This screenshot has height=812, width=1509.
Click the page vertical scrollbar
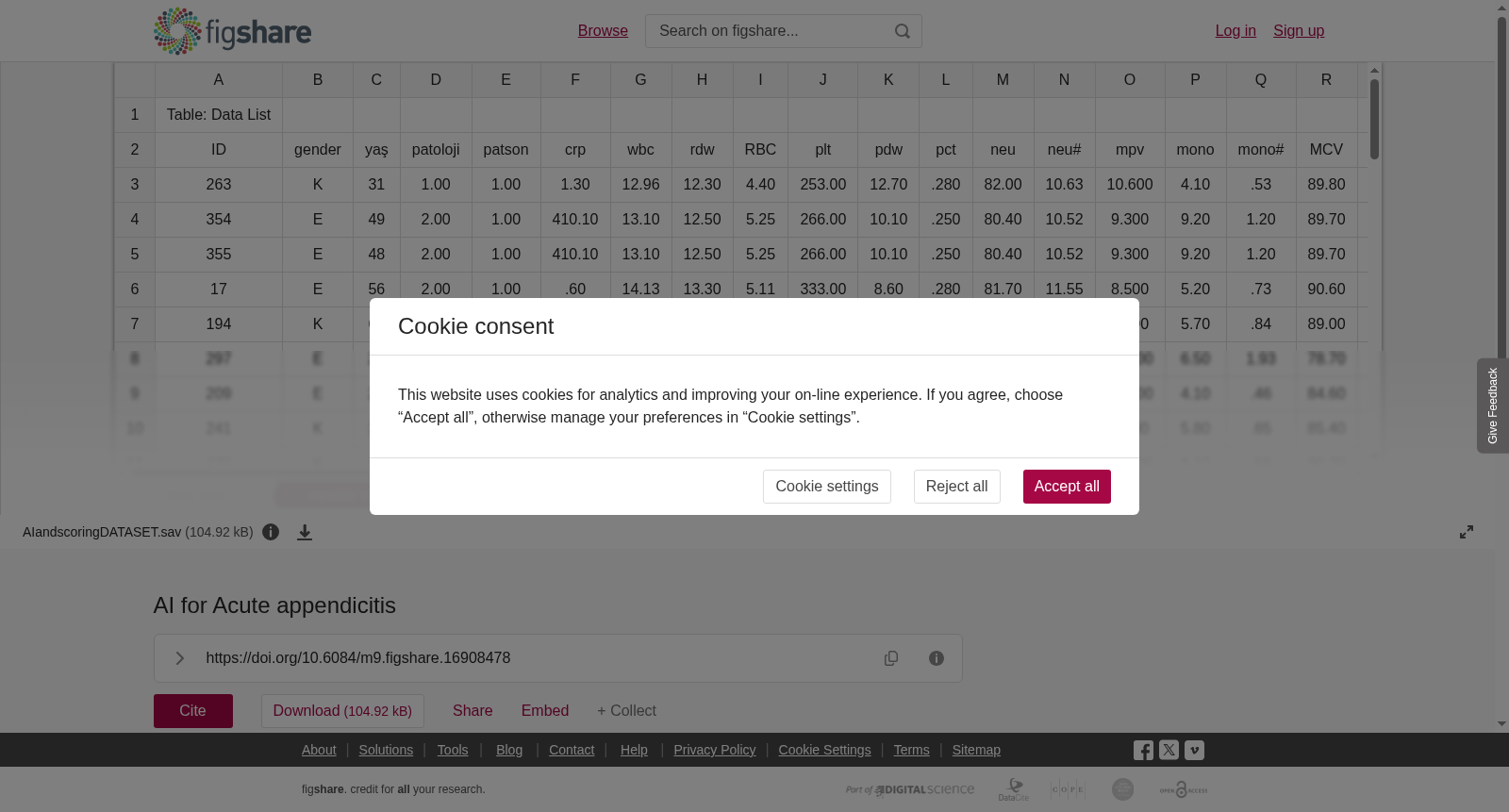click(1501, 189)
